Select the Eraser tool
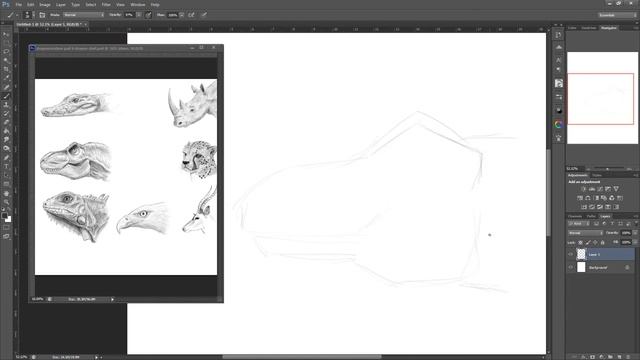This screenshot has width=640, height=360. 6,122
